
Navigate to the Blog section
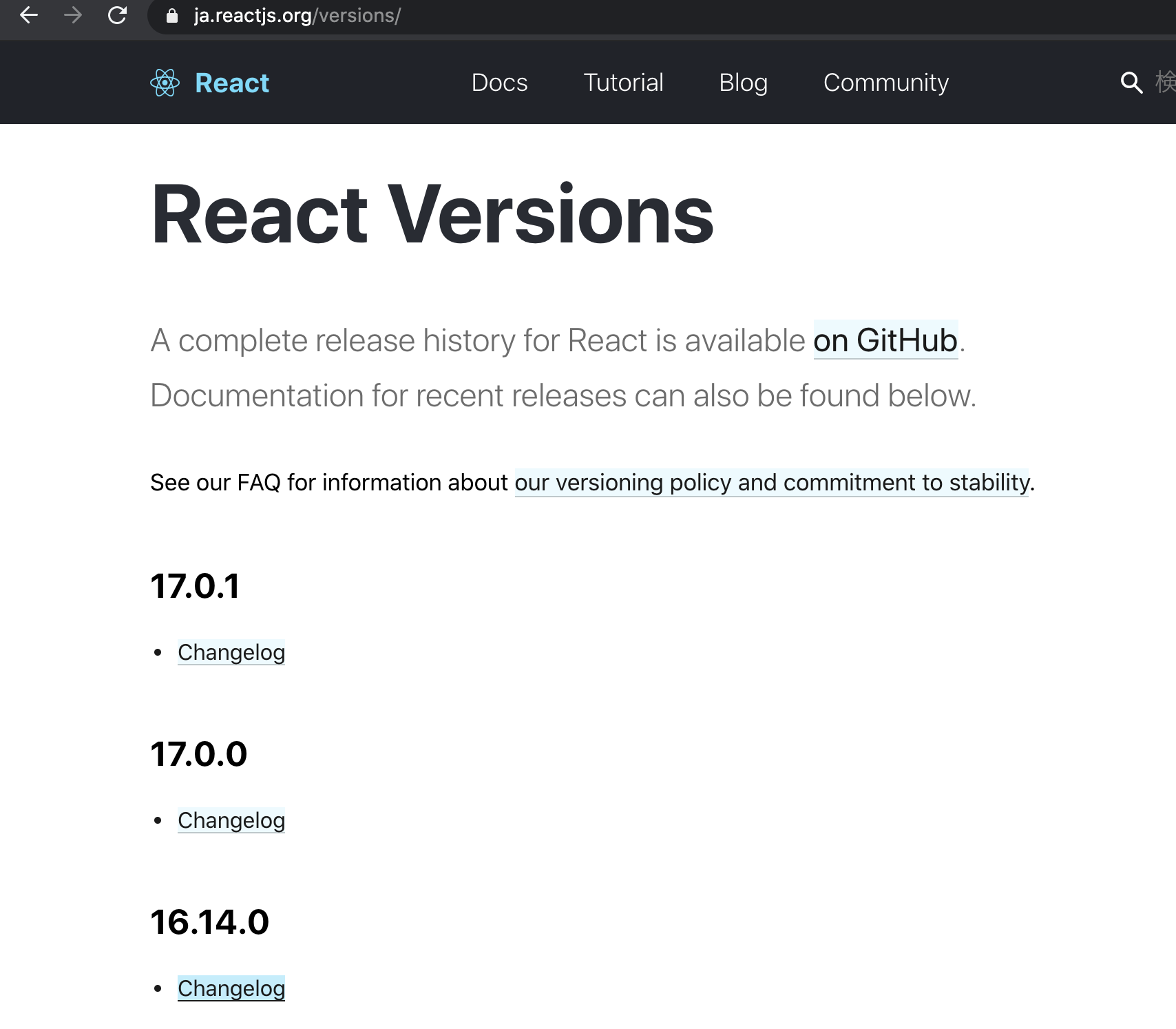tap(743, 83)
